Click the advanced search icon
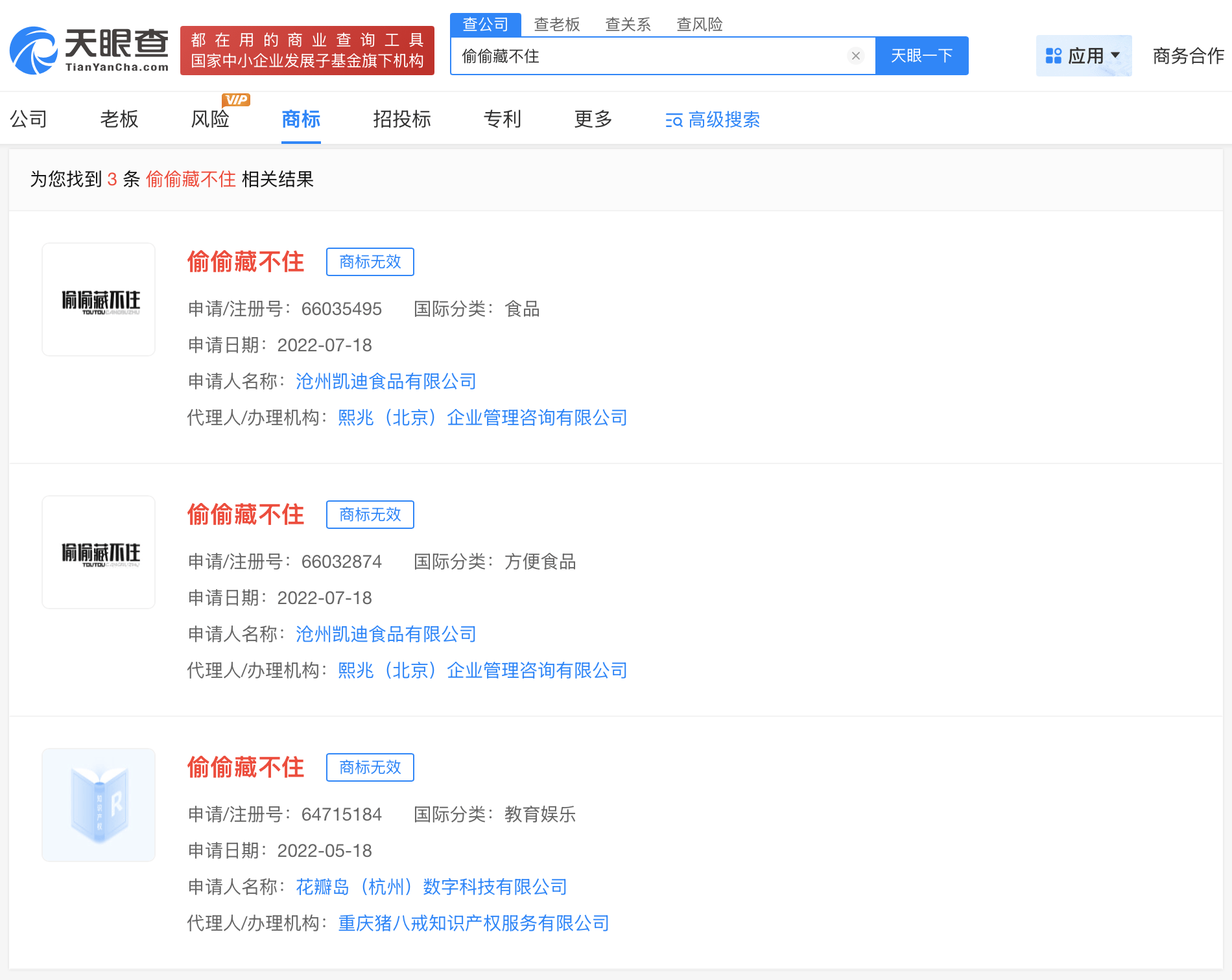The width and height of the screenshot is (1232, 980). [674, 120]
